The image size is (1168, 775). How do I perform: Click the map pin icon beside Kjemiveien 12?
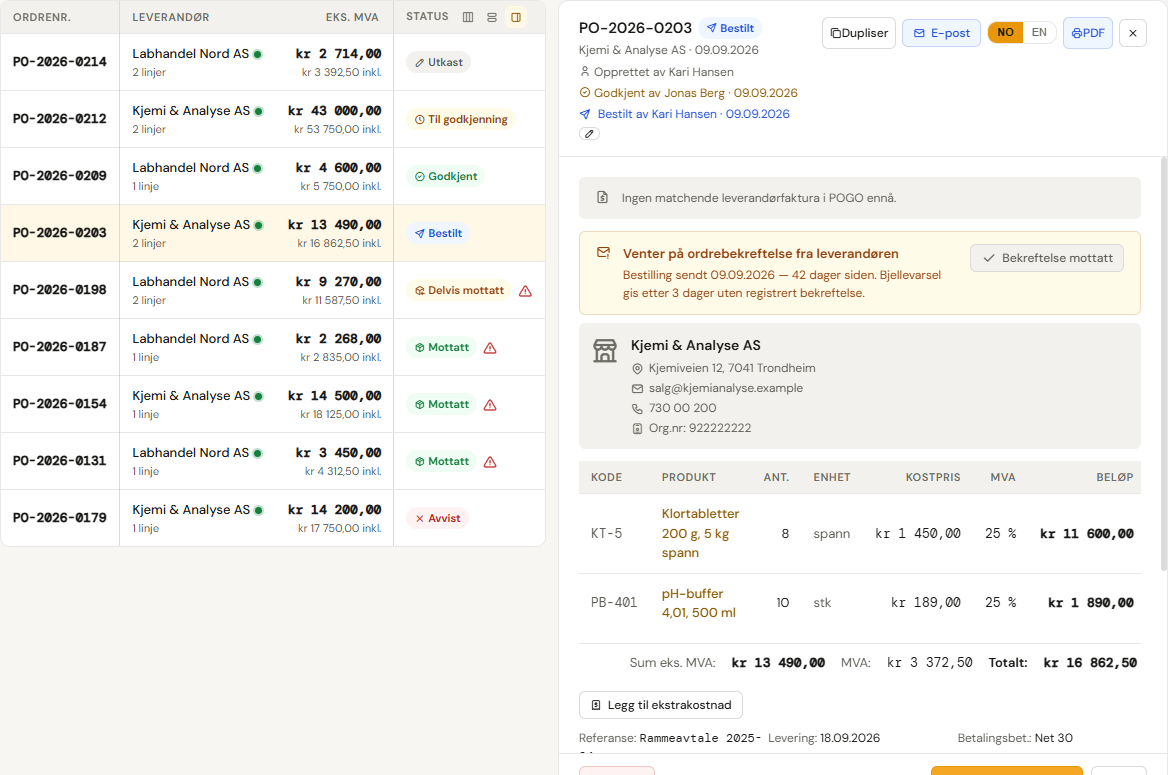click(637, 368)
